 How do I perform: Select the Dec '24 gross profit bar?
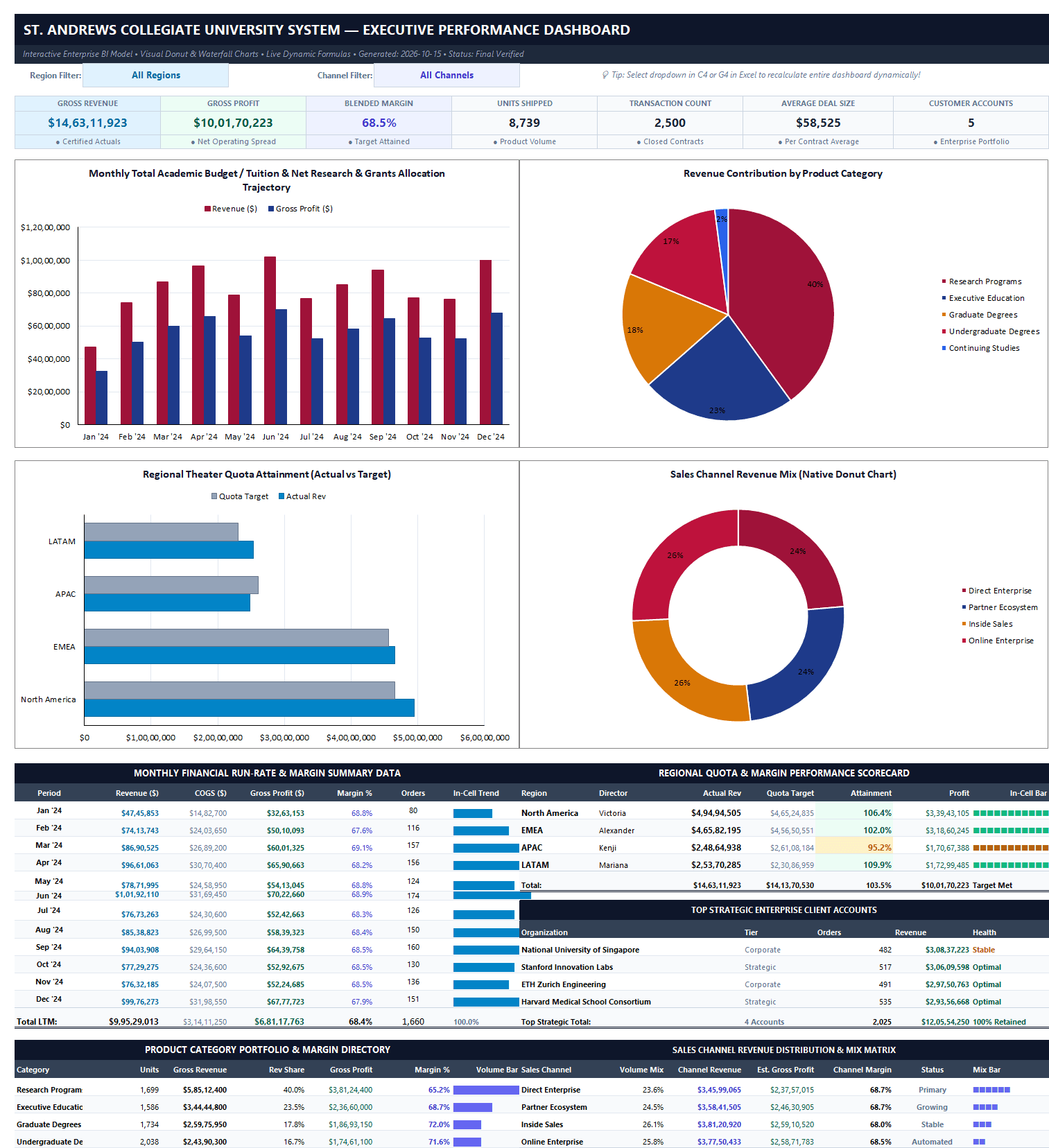pos(496,368)
